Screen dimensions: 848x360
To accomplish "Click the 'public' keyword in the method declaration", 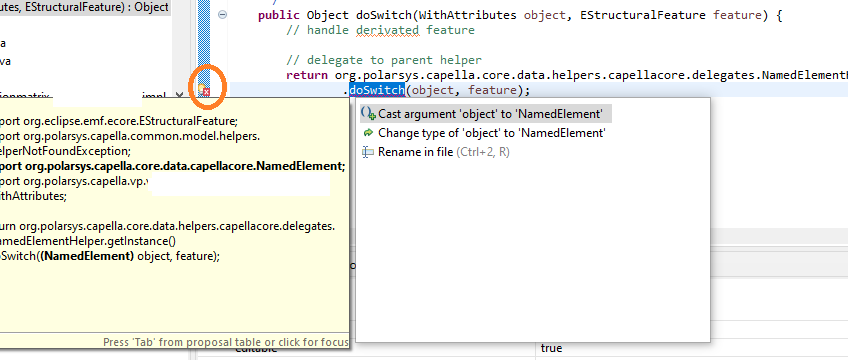I will (x=279, y=15).
